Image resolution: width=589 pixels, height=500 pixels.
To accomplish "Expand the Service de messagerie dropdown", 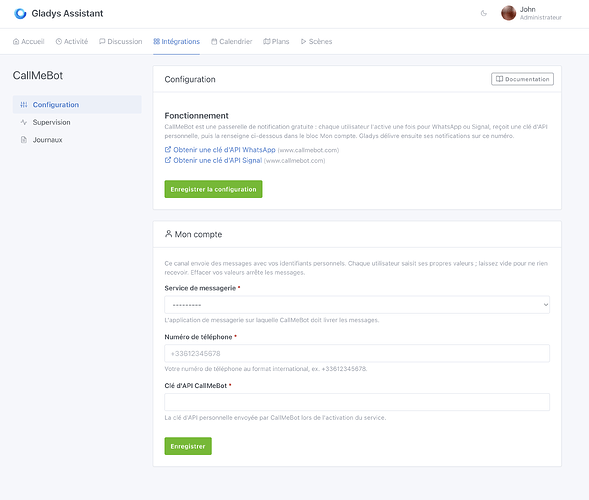I will 357,305.
